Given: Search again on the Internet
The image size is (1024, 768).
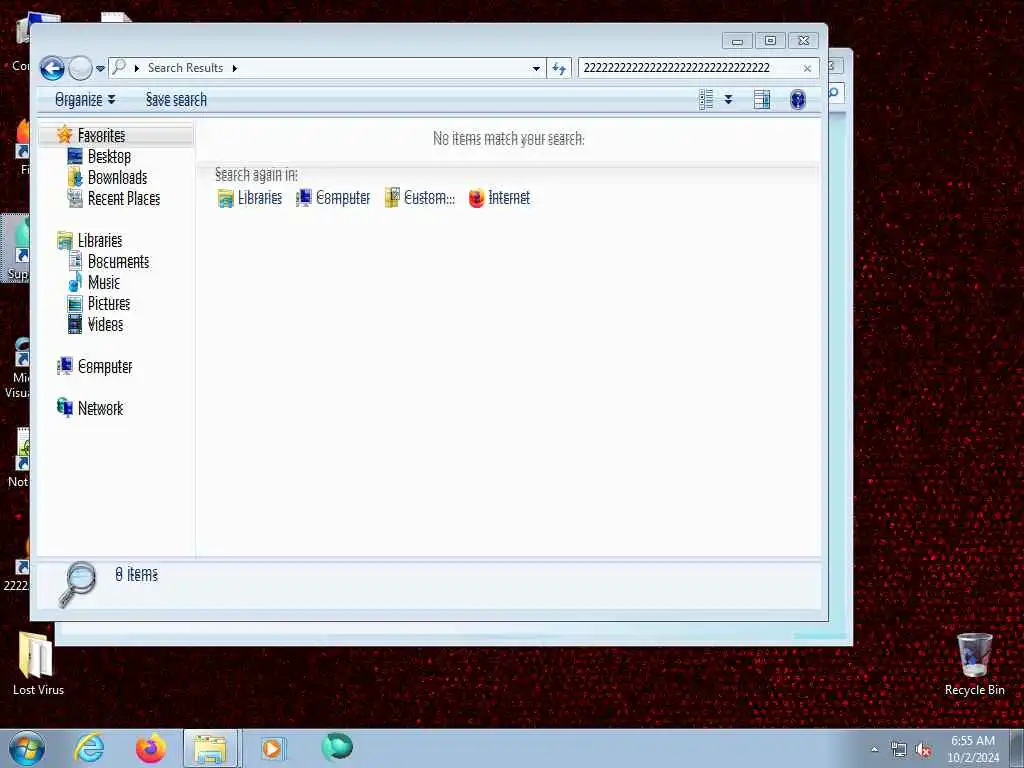Looking at the screenshot, I should (x=500, y=198).
